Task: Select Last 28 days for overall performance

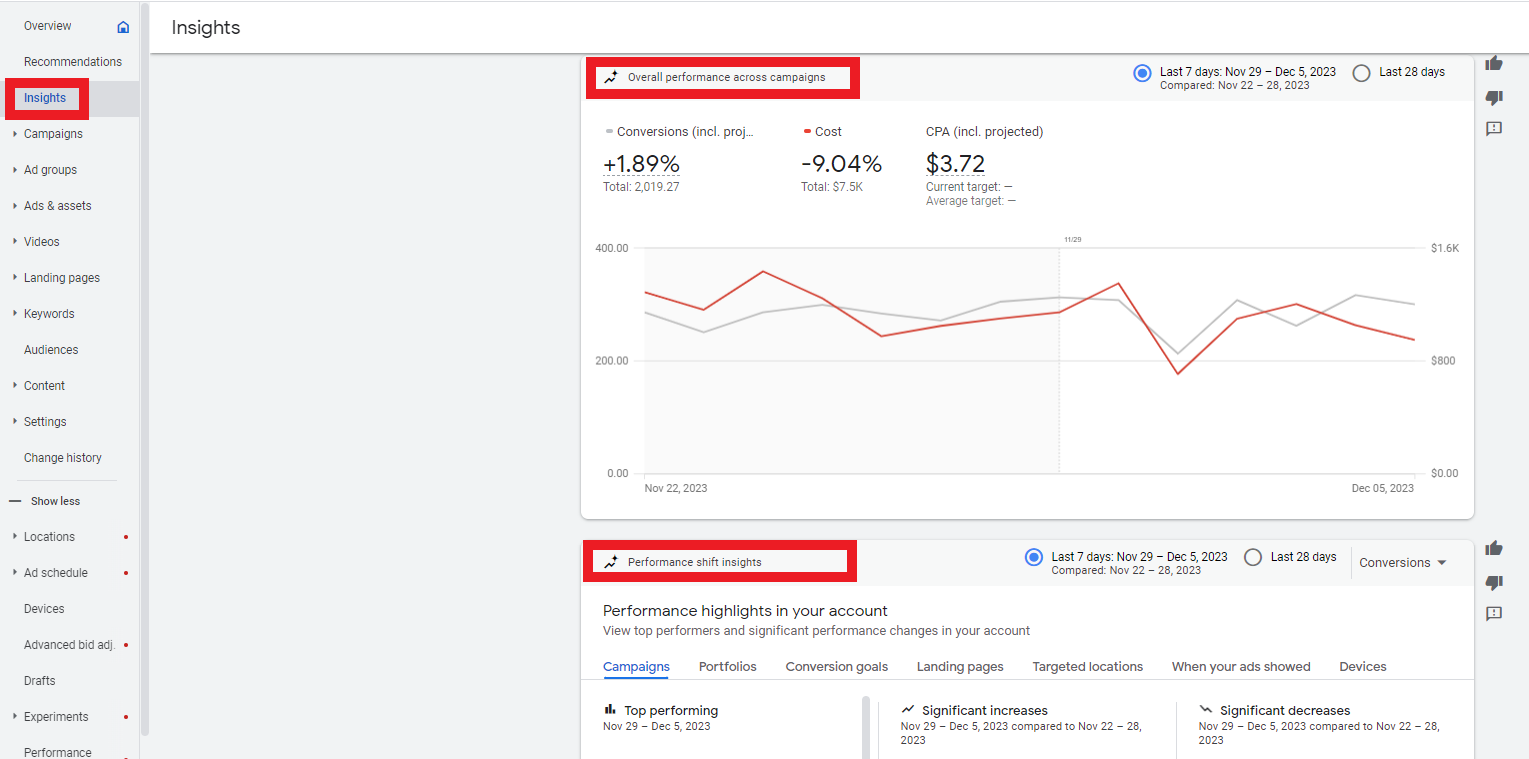Action: [1361, 72]
